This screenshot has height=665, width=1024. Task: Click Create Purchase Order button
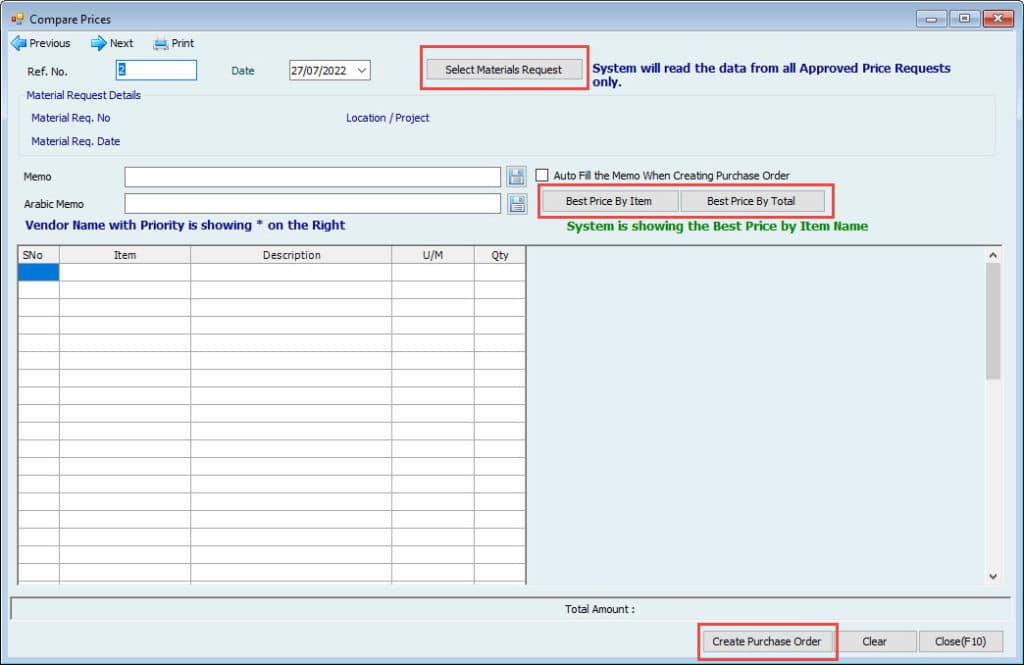click(766, 641)
